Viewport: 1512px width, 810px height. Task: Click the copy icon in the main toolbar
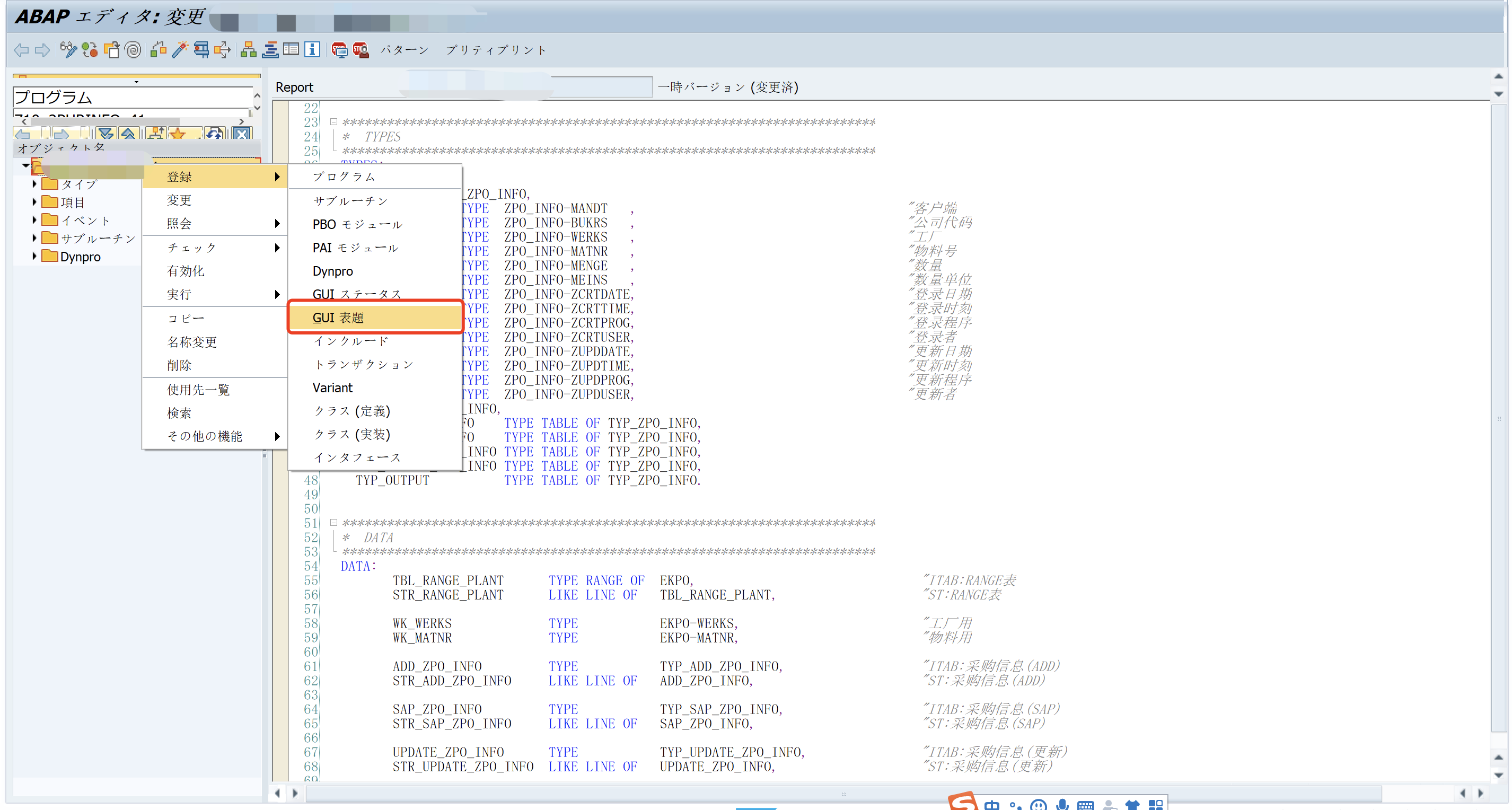pyautogui.click(x=112, y=50)
